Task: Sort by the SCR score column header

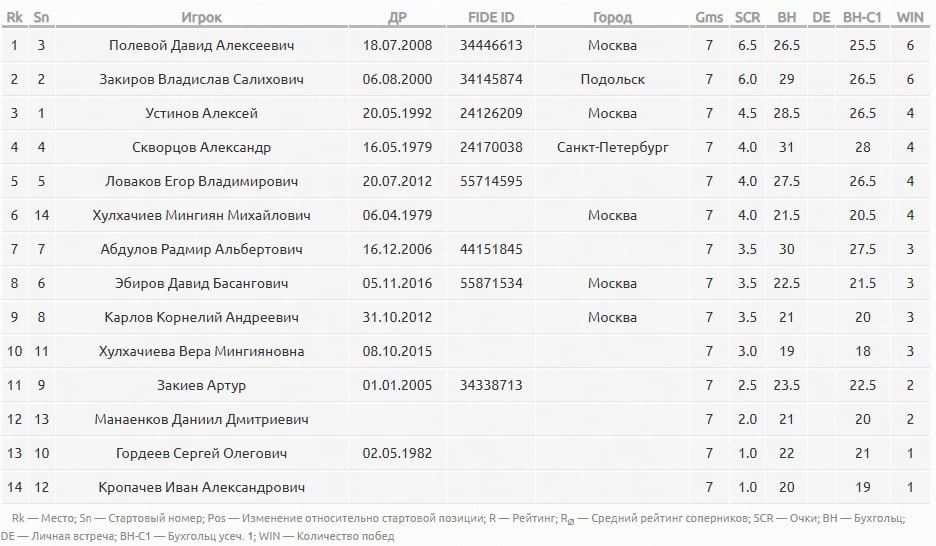Action: coord(747,17)
